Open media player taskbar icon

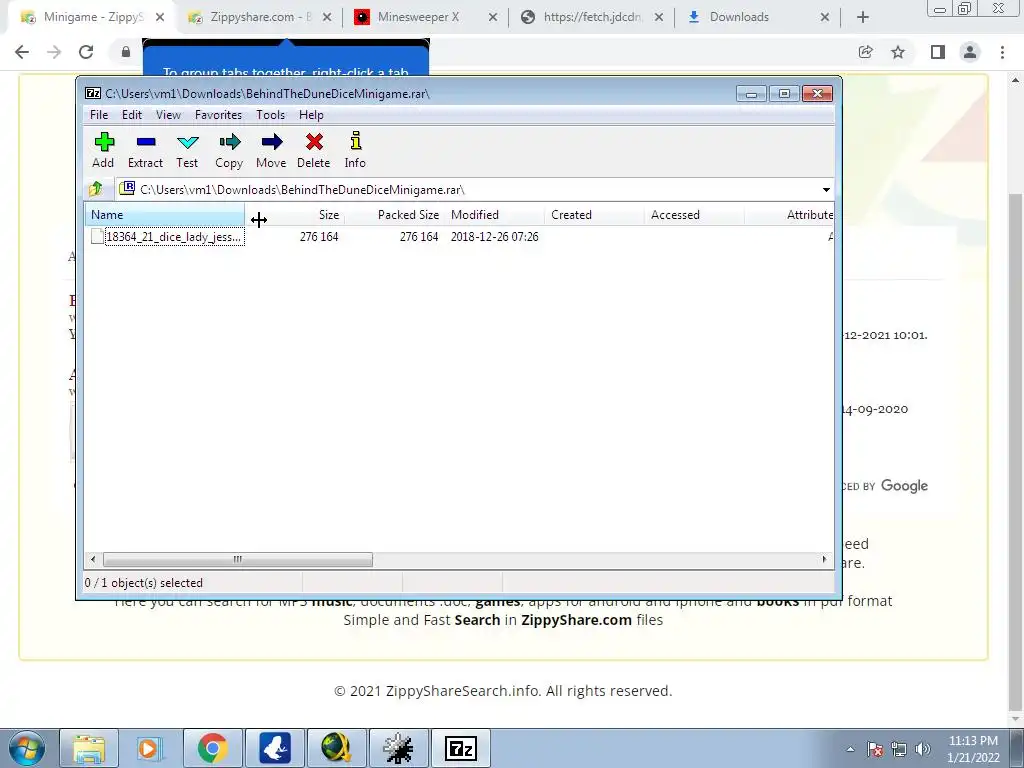(x=149, y=748)
